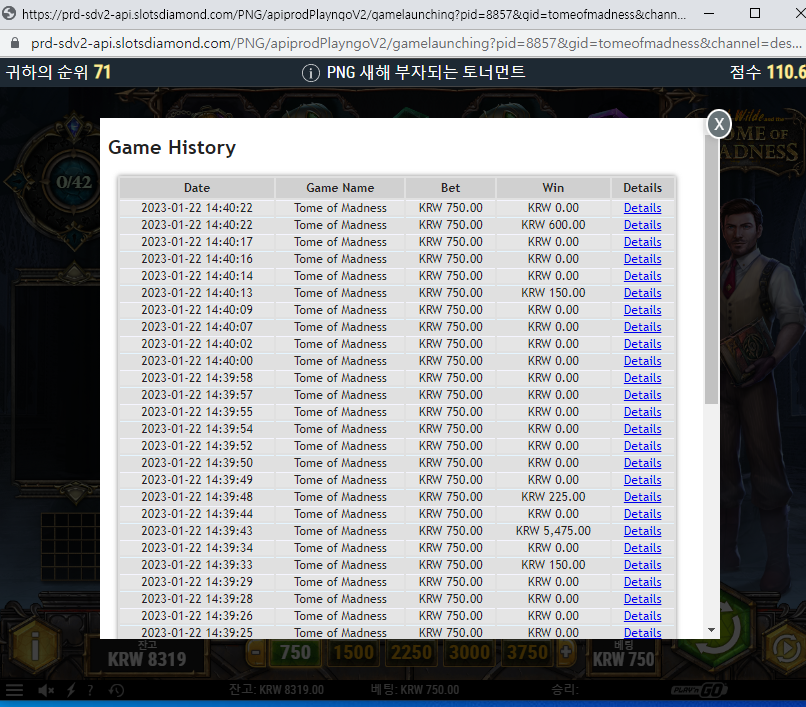This screenshot has height=707, width=806.
Task: Open Details for the KRW 600.00 win
Action: (x=642, y=225)
